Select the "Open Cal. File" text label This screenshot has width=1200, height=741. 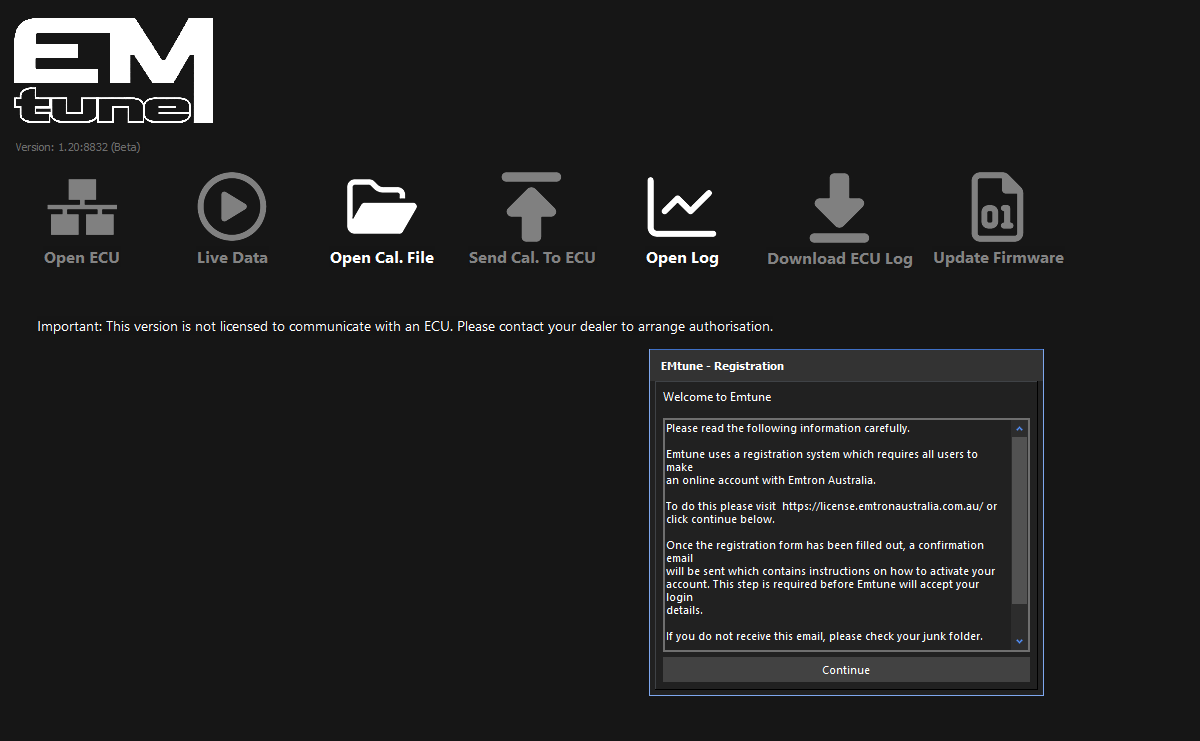pos(381,258)
